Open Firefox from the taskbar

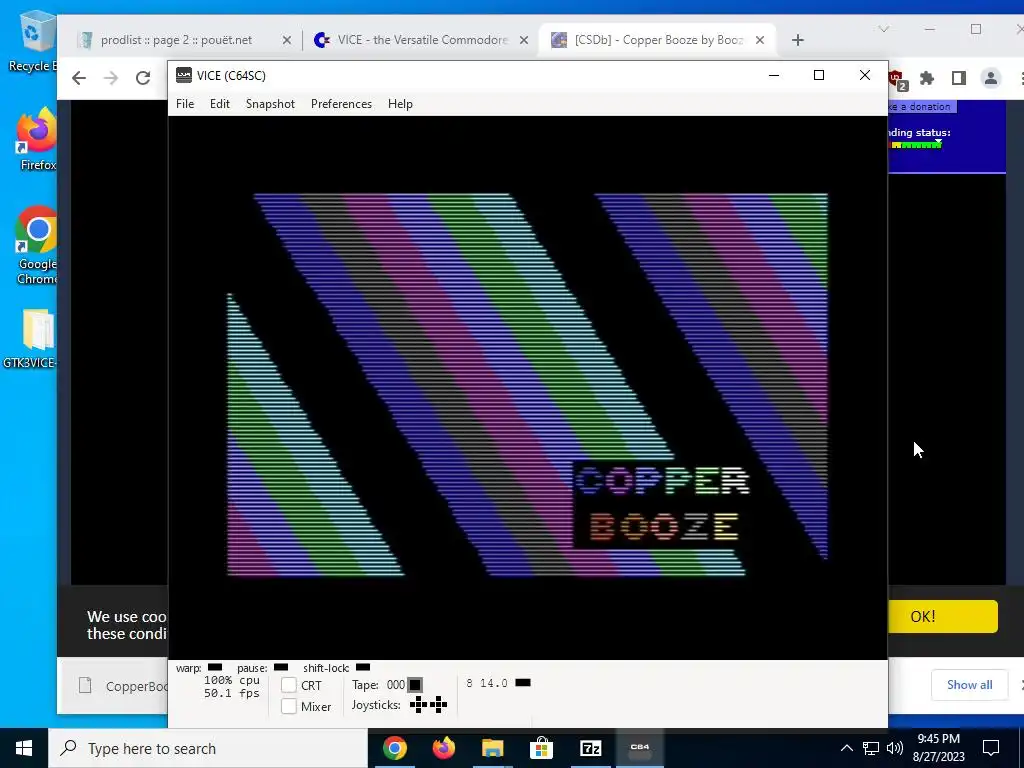(443, 748)
